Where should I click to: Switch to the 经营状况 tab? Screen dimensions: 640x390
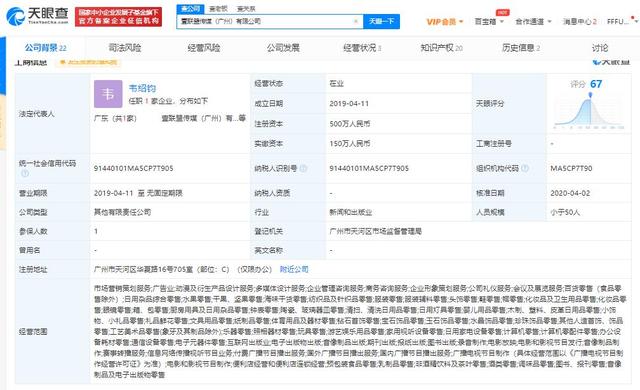(362, 48)
